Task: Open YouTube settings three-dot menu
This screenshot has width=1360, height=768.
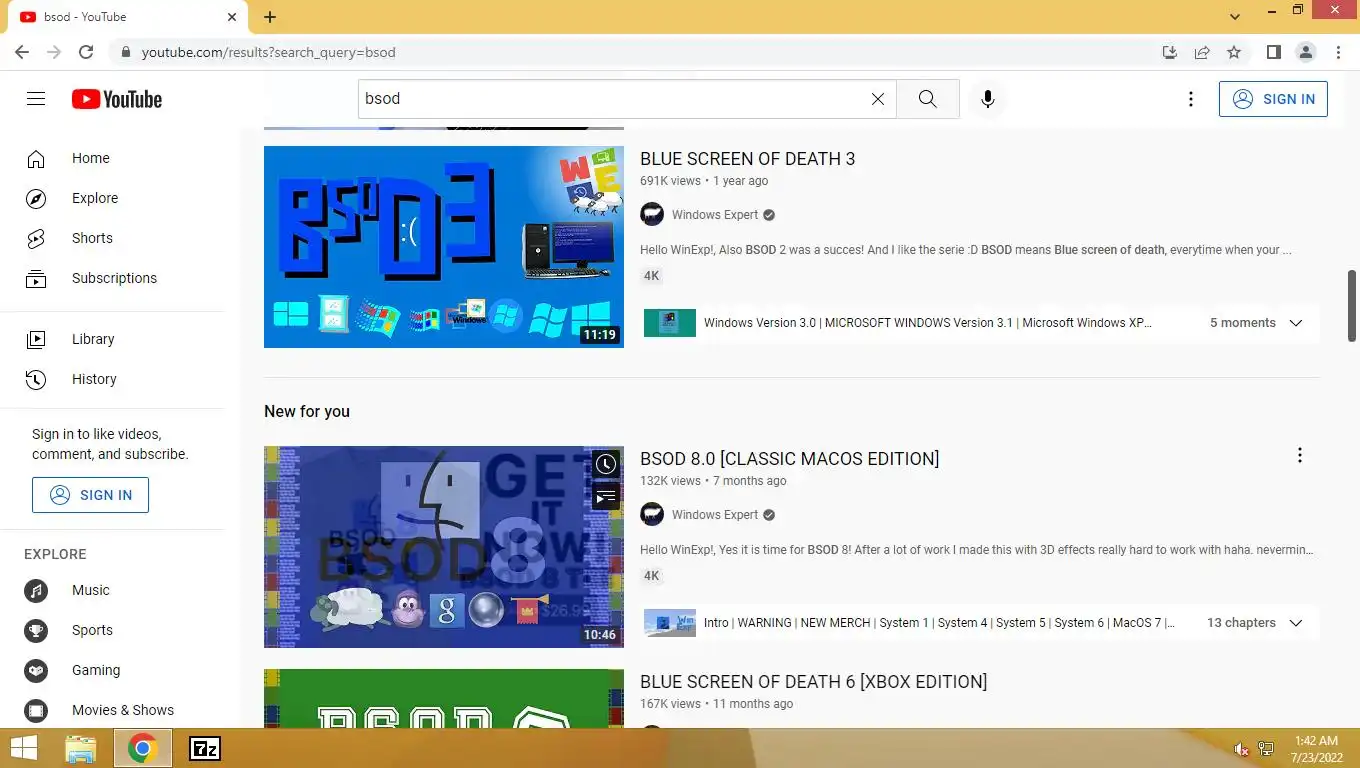Action: point(1190,99)
